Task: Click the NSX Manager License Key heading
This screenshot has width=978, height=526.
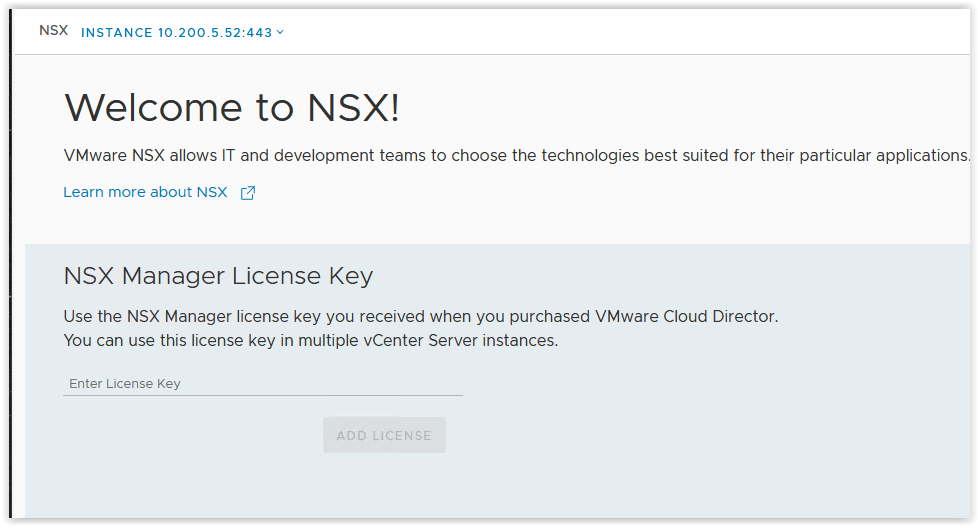Action: [x=218, y=276]
